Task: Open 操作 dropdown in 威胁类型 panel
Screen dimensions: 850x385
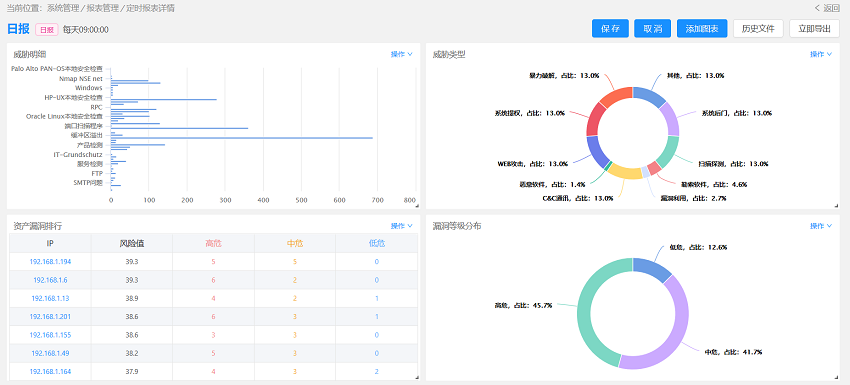Action: pos(821,54)
